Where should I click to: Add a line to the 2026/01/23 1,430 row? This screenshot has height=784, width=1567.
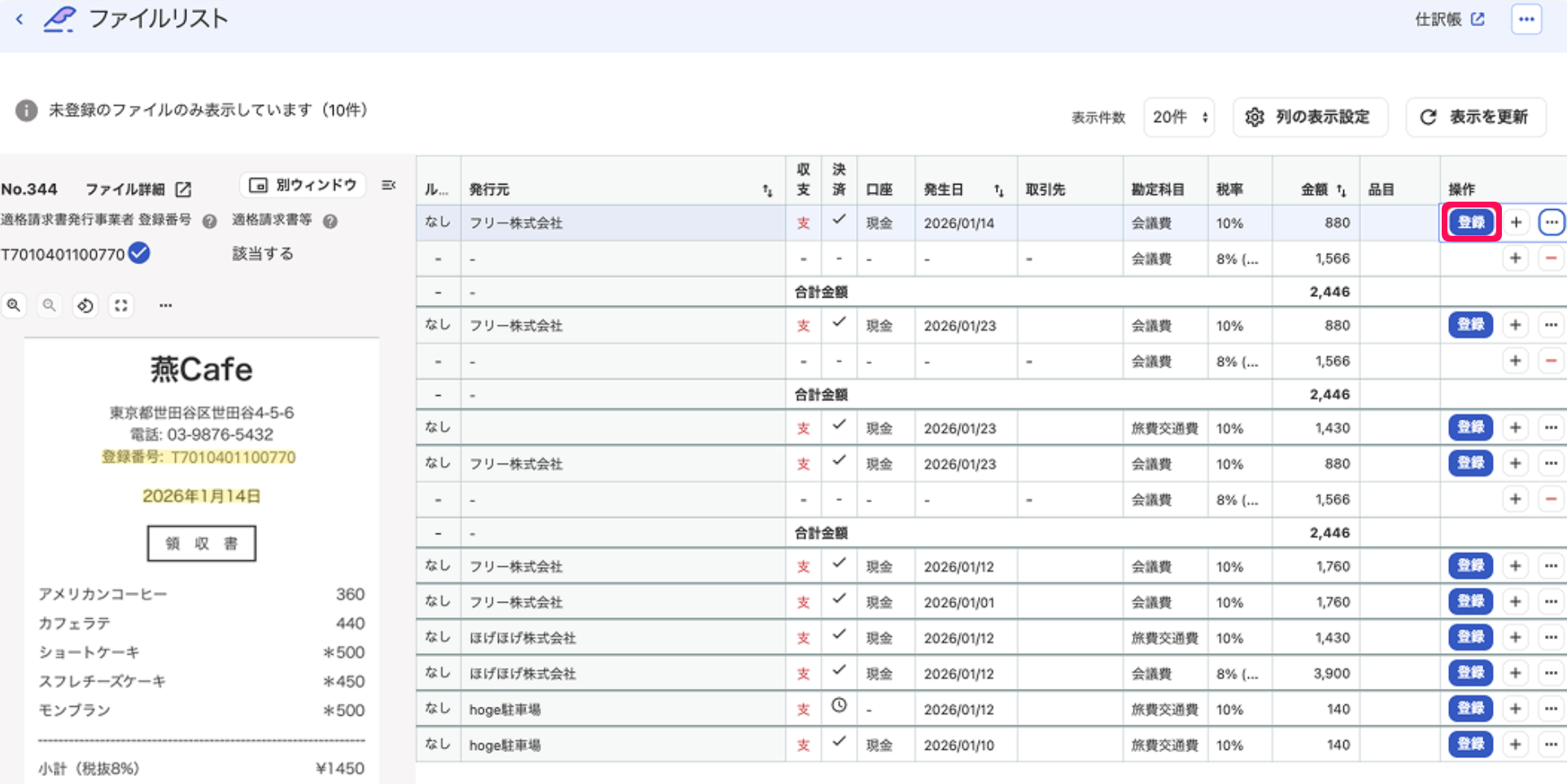point(1516,427)
